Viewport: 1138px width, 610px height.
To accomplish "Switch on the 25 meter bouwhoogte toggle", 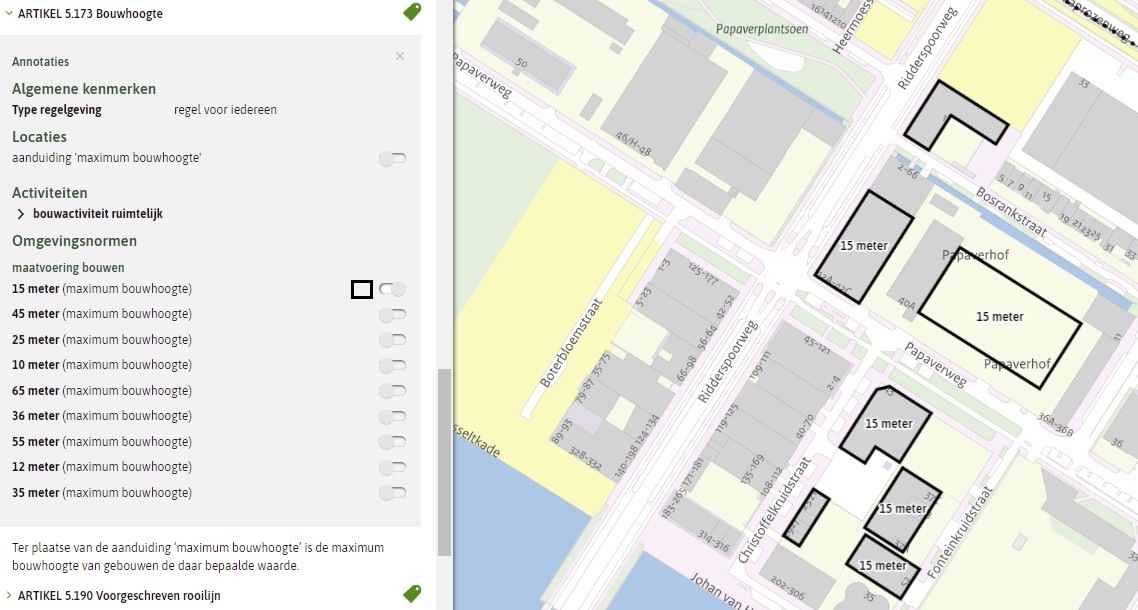I will (x=393, y=340).
